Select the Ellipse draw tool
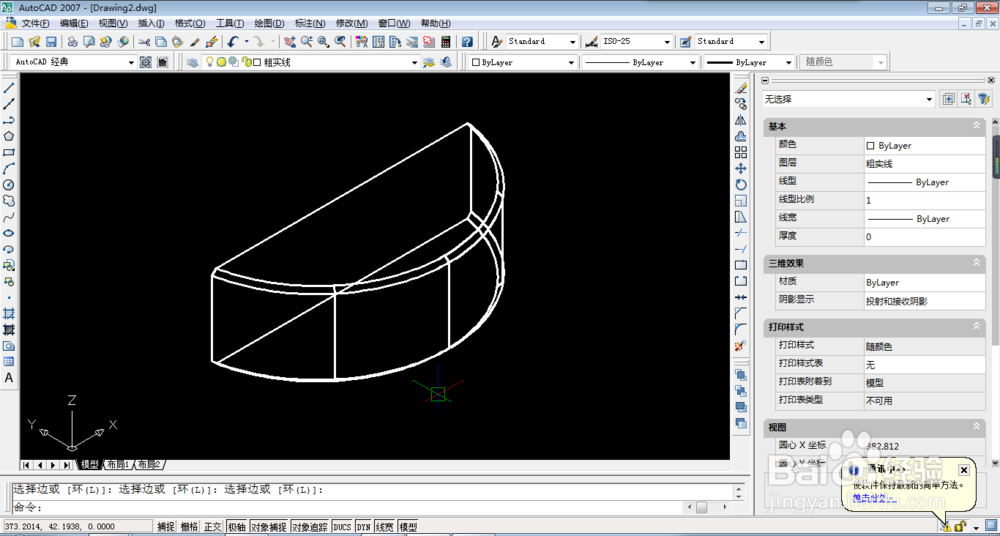Screen dimensions: 1000x536 (9, 233)
